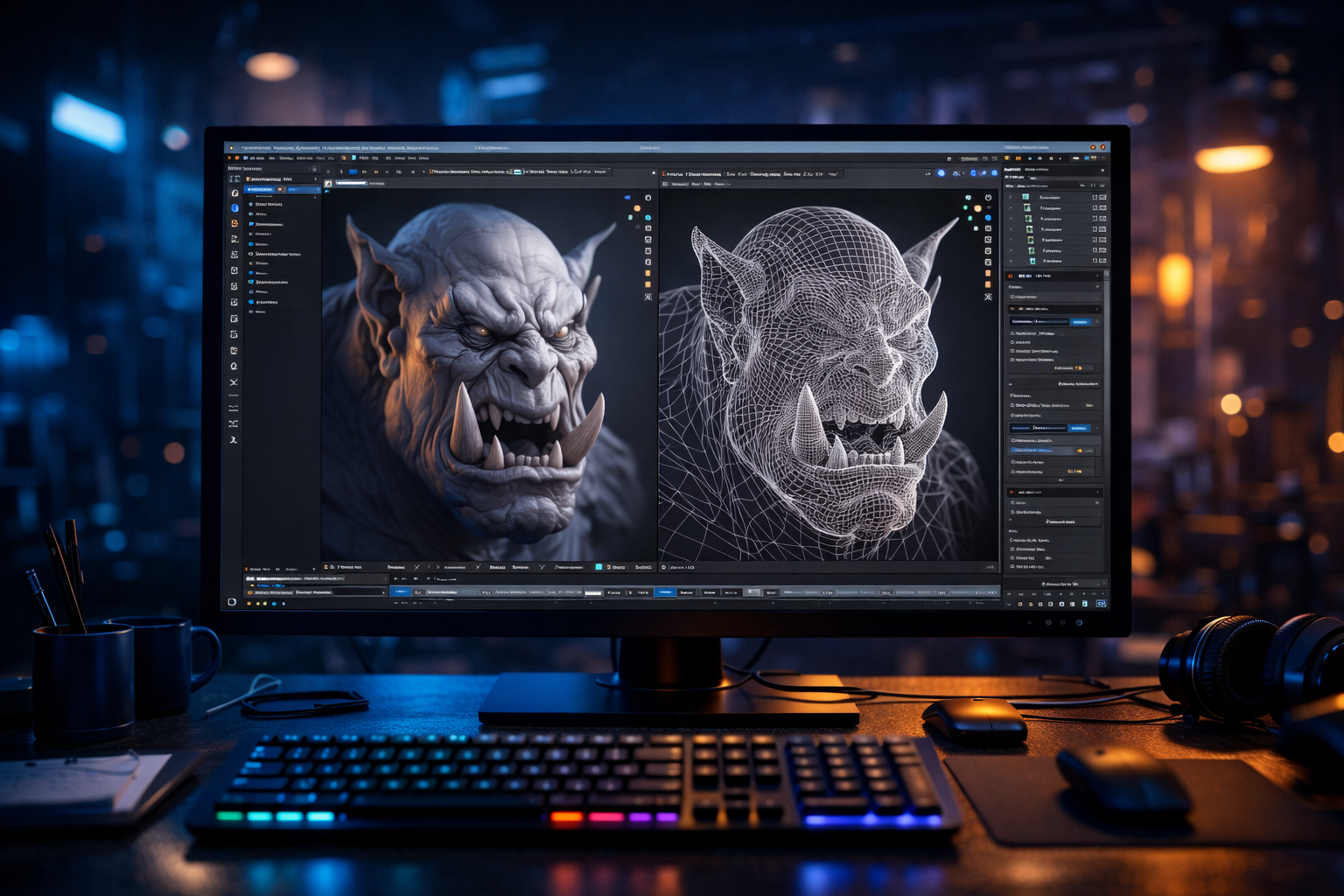Click the X-shaped tool in left toolbar

pyautogui.click(x=234, y=382)
